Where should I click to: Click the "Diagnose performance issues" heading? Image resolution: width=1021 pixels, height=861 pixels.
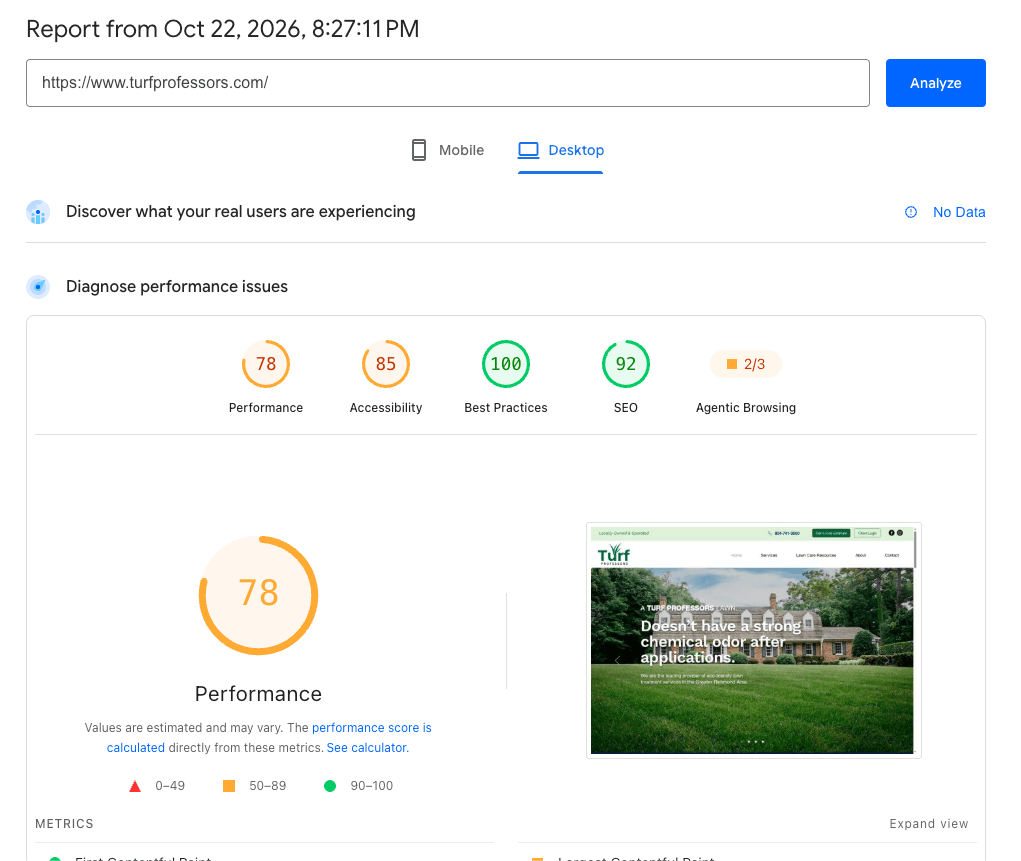pyautogui.click(x=176, y=287)
